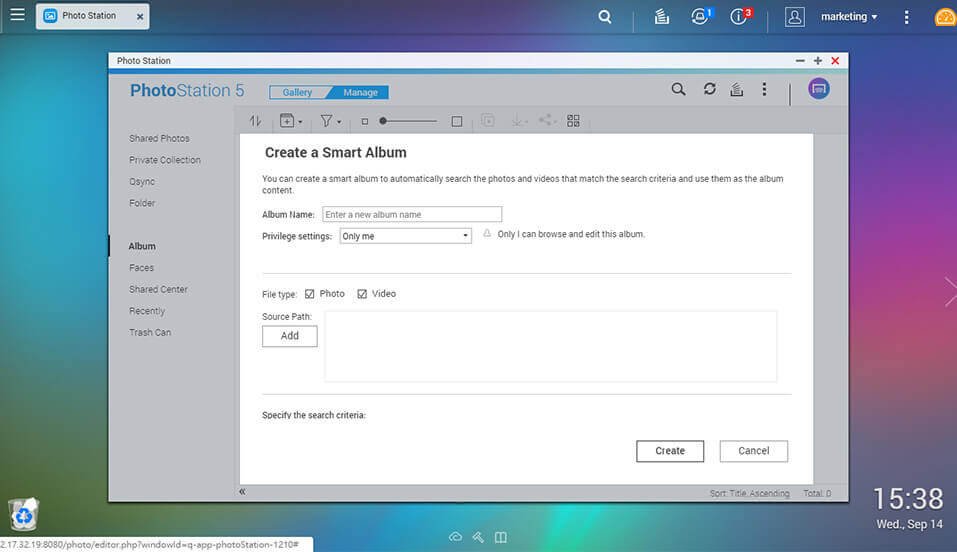Image resolution: width=957 pixels, height=552 pixels.
Task: Open Private Collection in sidebar
Action: pyautogui.click(x=165, y=160)
